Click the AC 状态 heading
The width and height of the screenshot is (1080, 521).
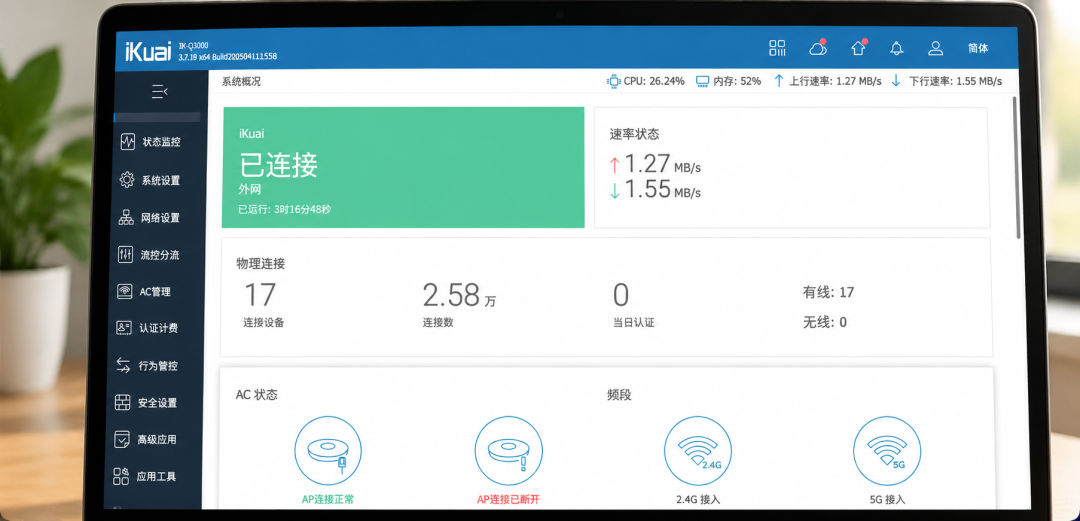256,395
